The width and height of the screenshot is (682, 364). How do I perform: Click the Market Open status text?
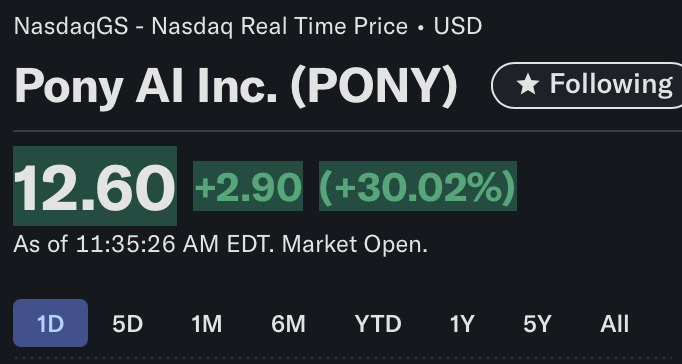[355, 244]
